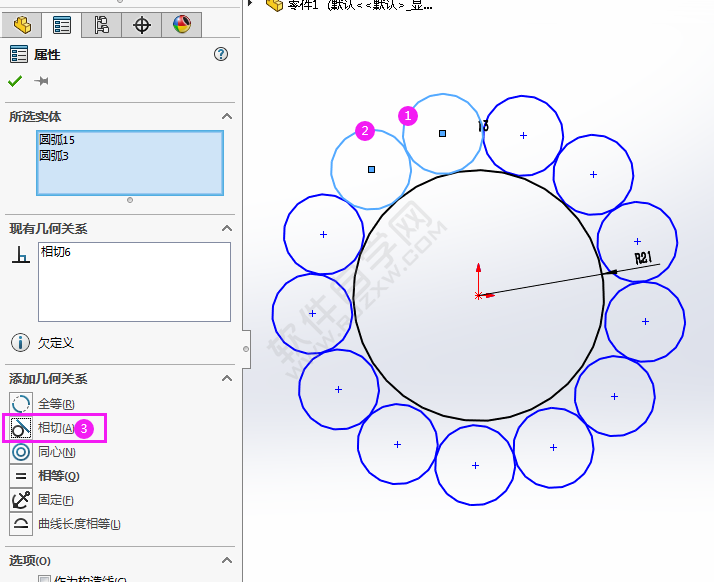This screenshot has width=714, height=582.
Task: Apply the 固定 fix relation
Action: click(55, 500)
